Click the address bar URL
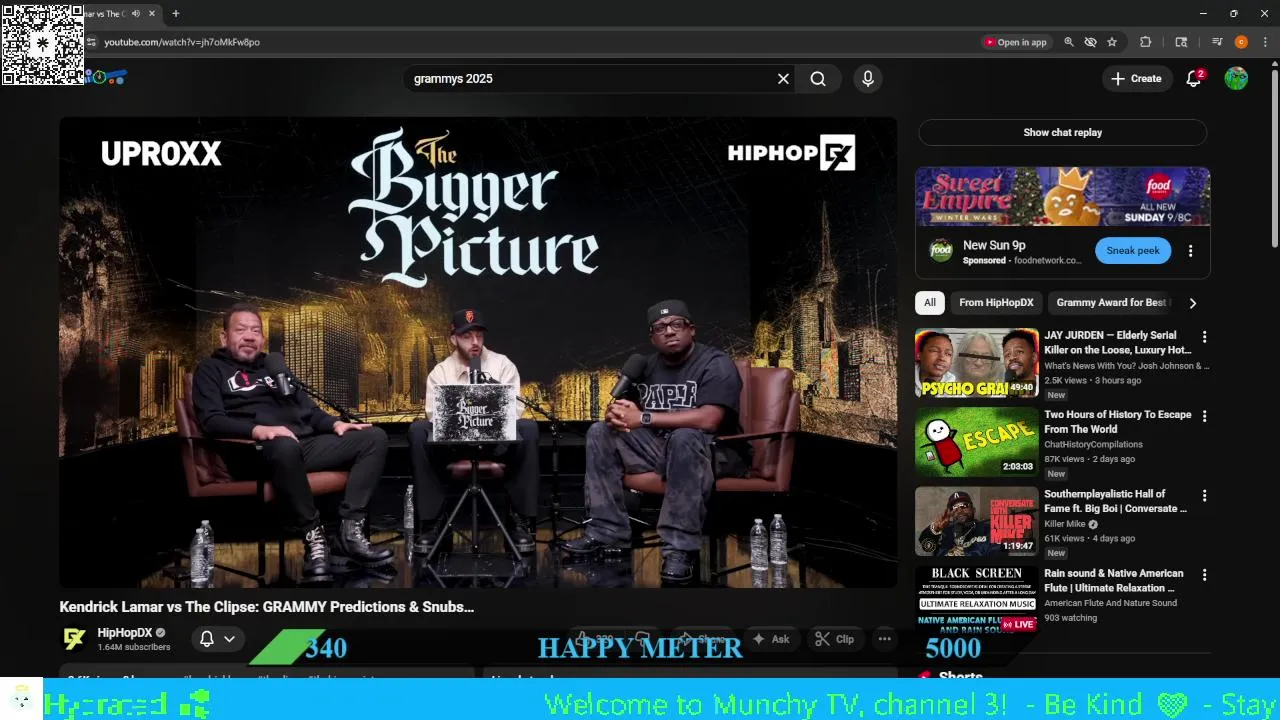The width and height of the screenshot is (1280, 720). [182, 42]
